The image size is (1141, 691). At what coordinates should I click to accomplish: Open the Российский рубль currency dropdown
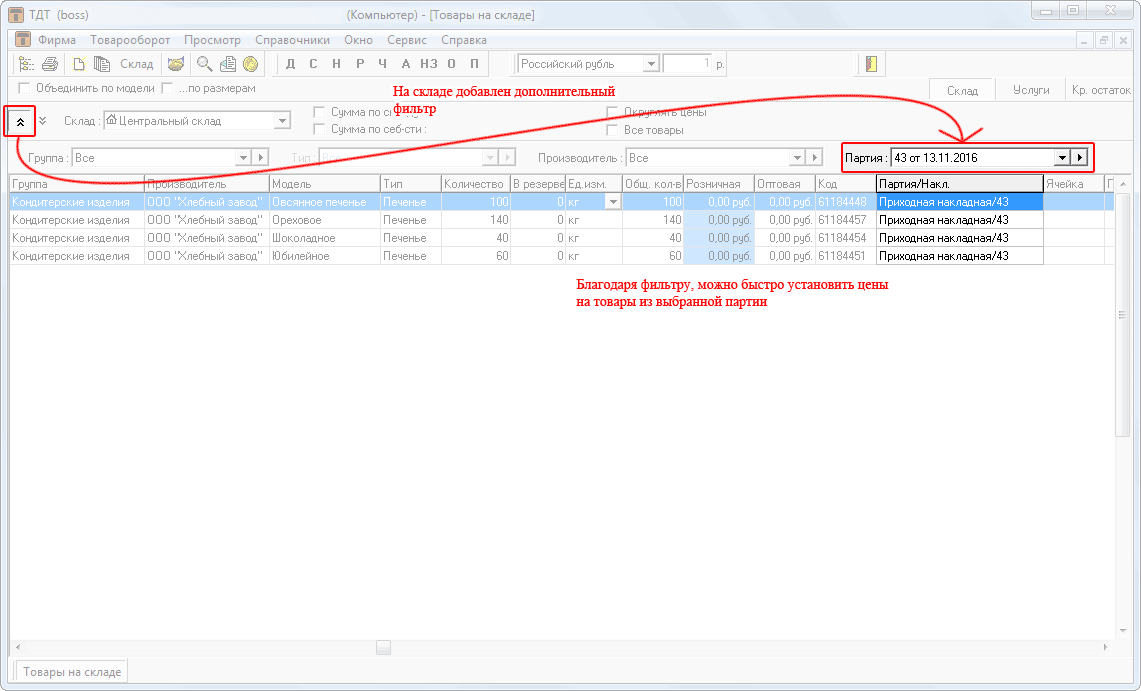pyautogui.click(x=651, y=64)
